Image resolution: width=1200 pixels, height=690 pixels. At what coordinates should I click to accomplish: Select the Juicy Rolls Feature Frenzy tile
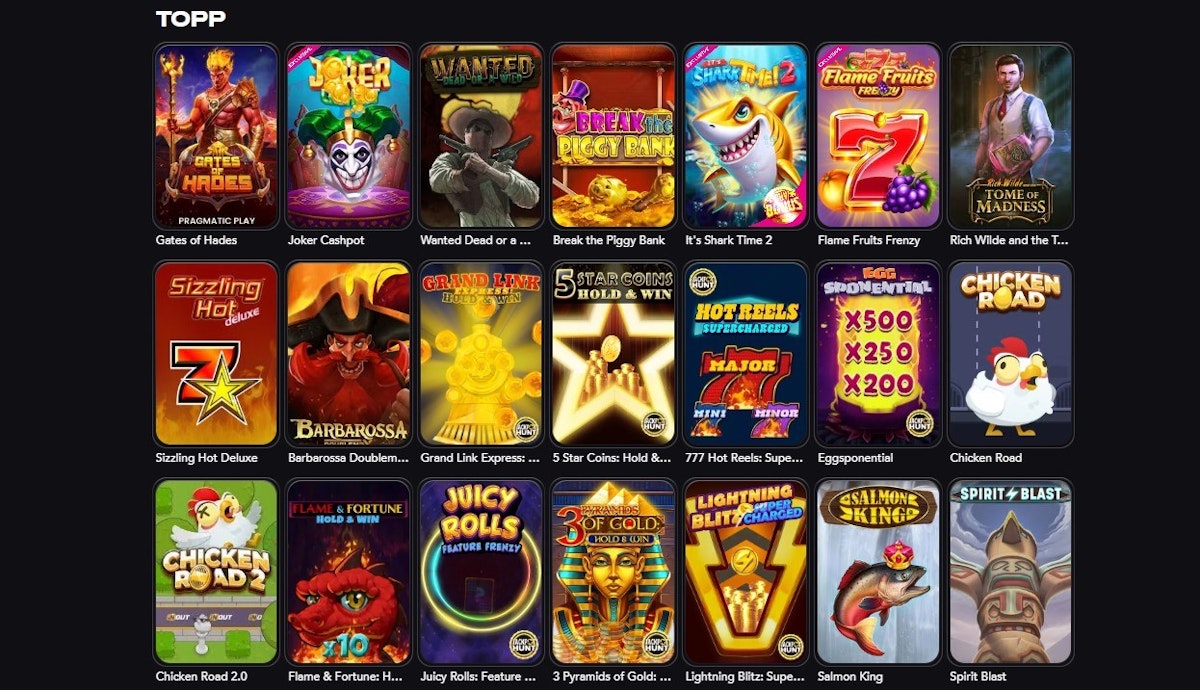481,572
